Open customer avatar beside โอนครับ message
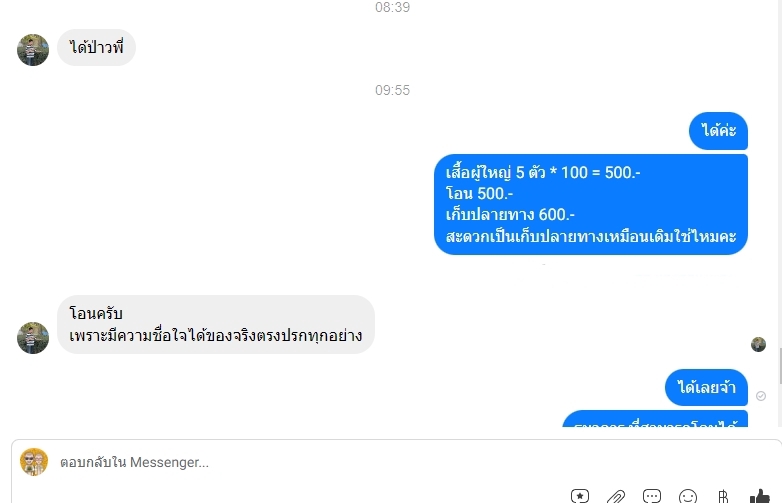This screenshot has height=503, width=782. pos(33,337)
